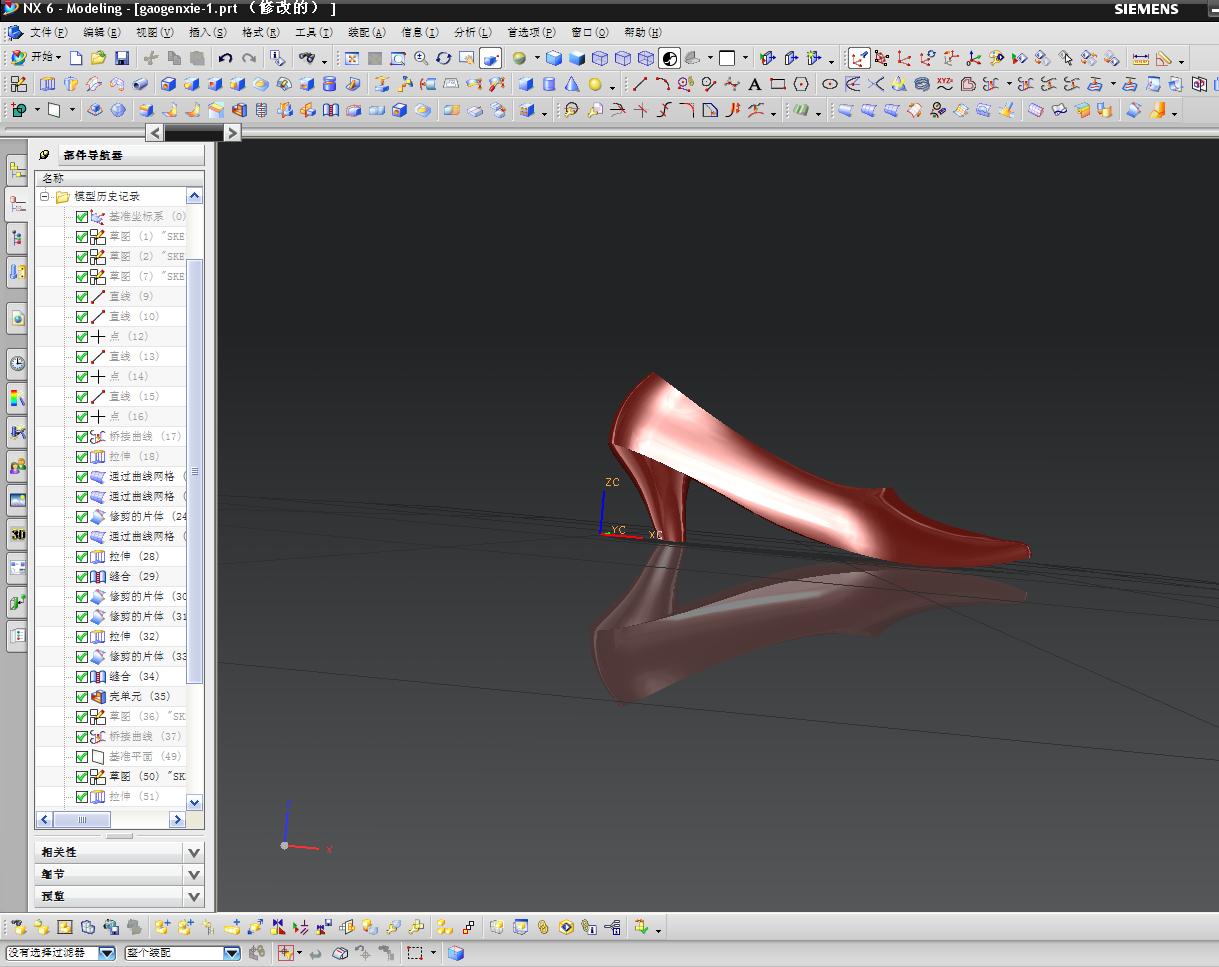Click the Internet Explorer sidebar tab icon
The image size is (1219, 967).
point(17,318)
